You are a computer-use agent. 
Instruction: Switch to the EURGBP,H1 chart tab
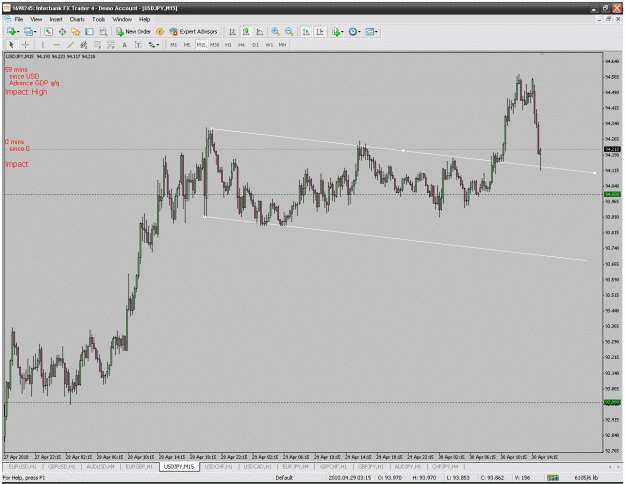tap(139, 466)
